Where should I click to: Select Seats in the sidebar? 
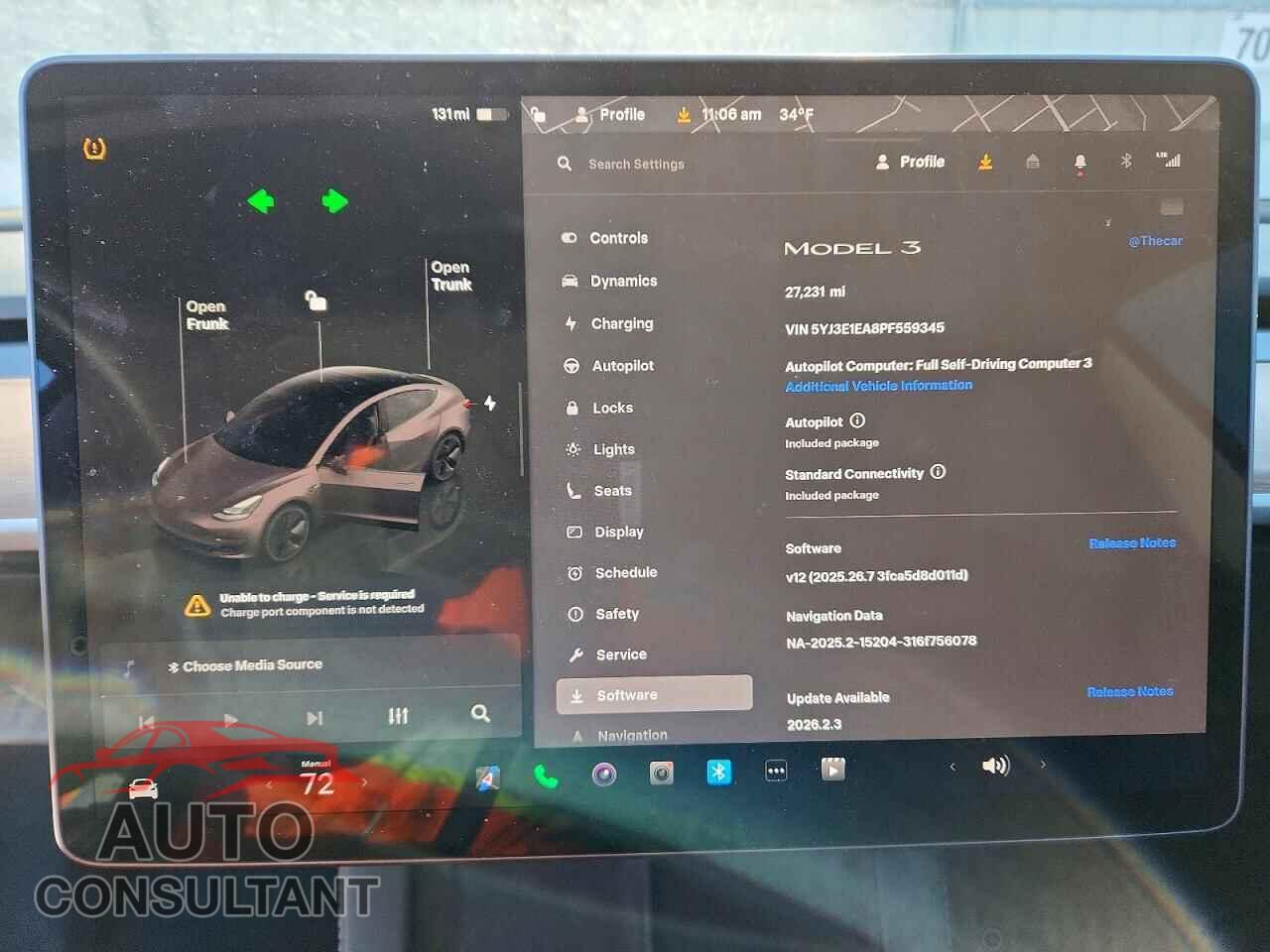(599, 491)
